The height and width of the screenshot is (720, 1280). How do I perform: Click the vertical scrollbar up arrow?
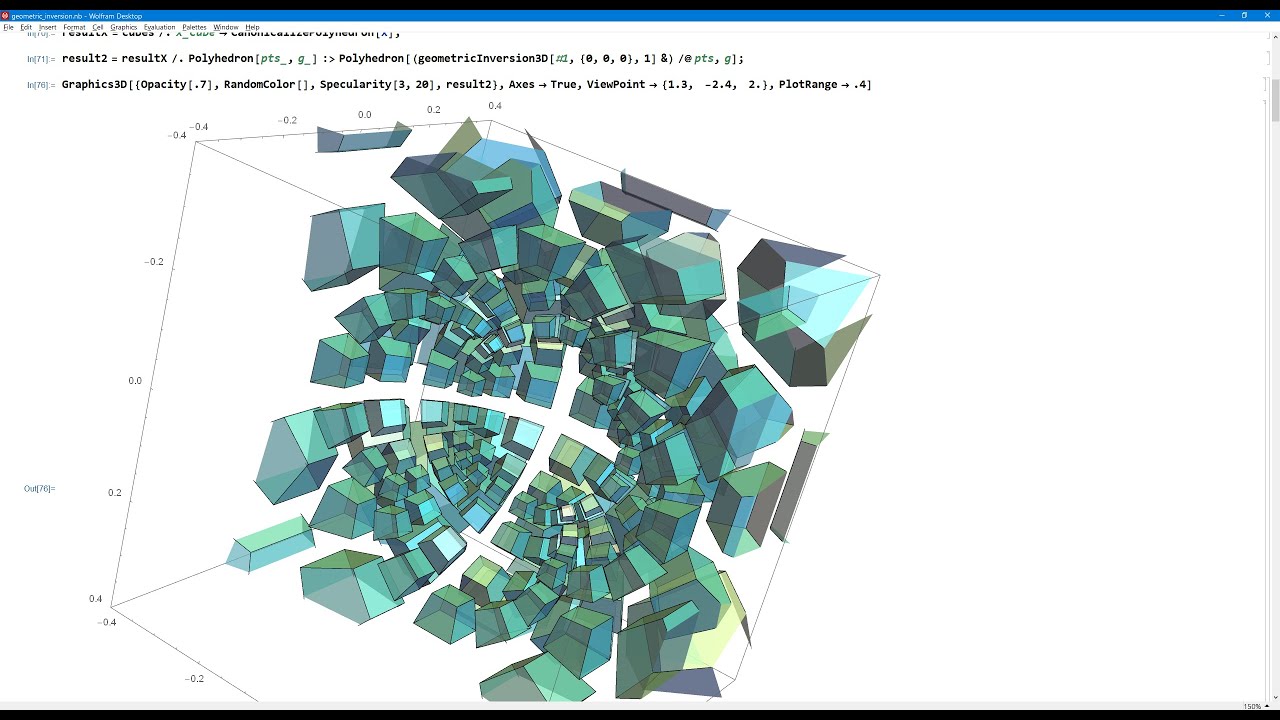tap(1275, 36)
